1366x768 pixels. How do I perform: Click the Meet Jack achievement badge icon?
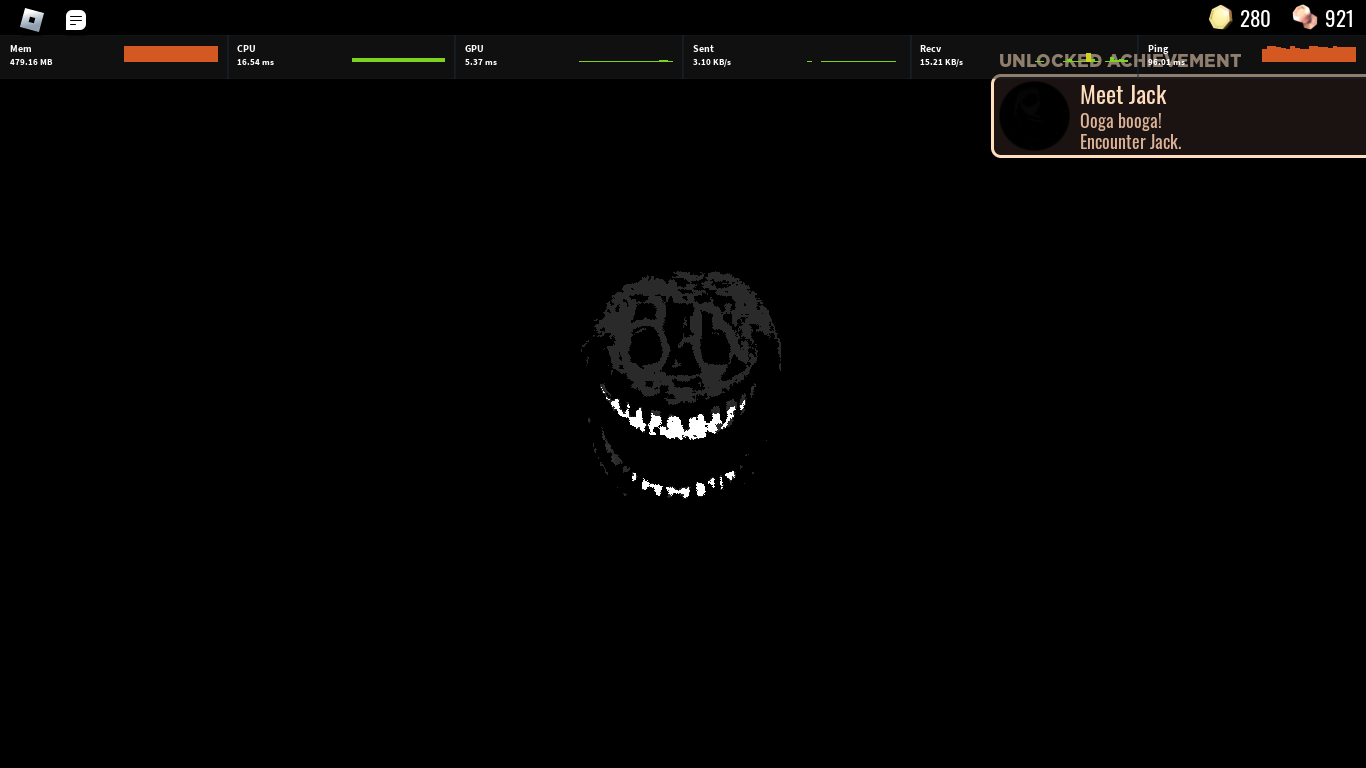[x=1034, y=115]
